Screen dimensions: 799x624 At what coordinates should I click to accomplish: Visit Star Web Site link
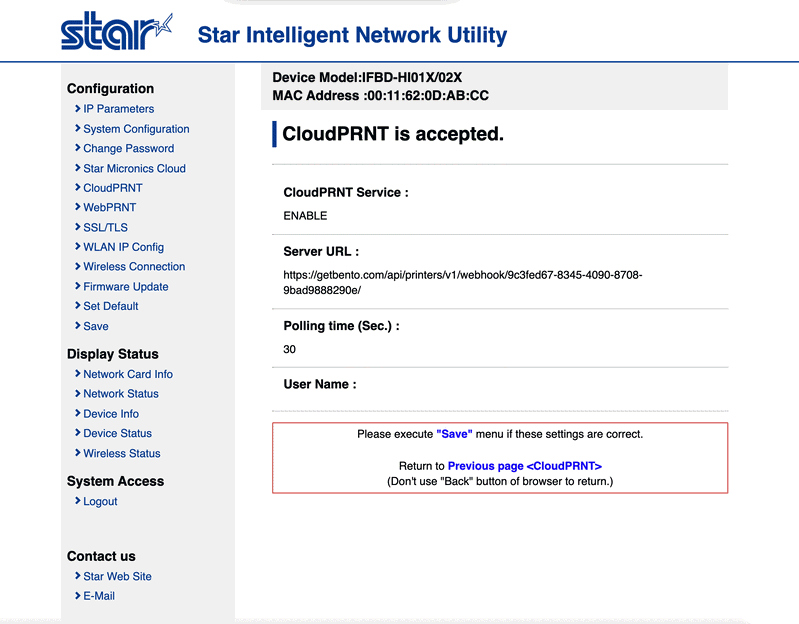point(117,576)
